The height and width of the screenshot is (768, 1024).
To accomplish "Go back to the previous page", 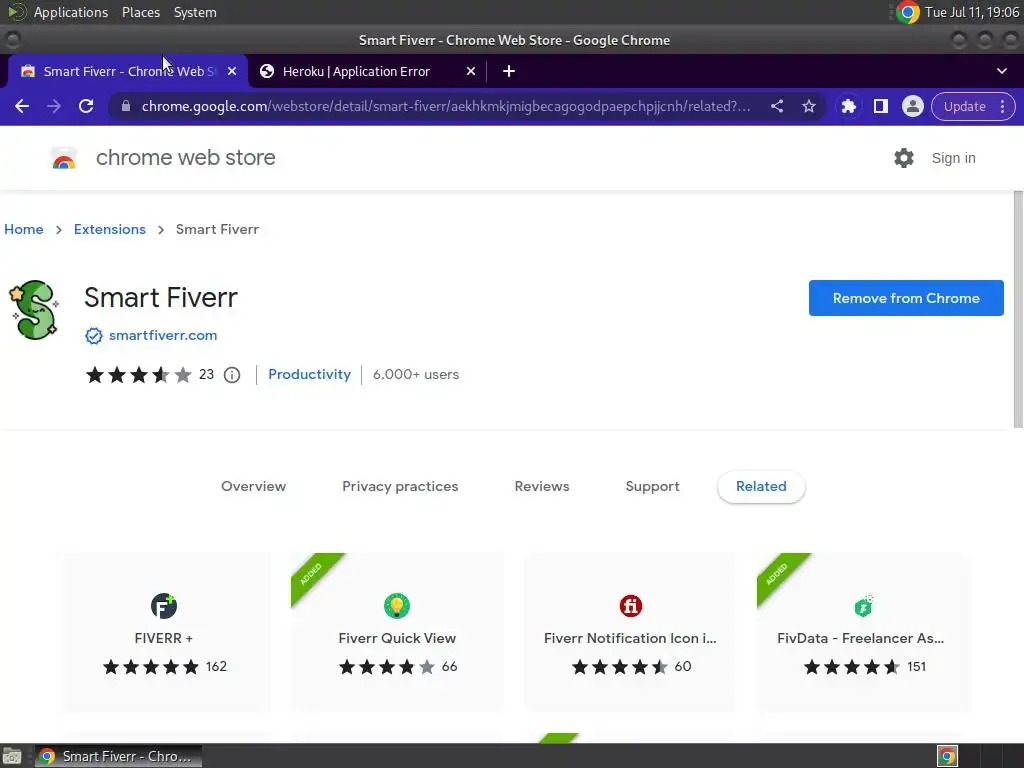I will tap(22, 106).
